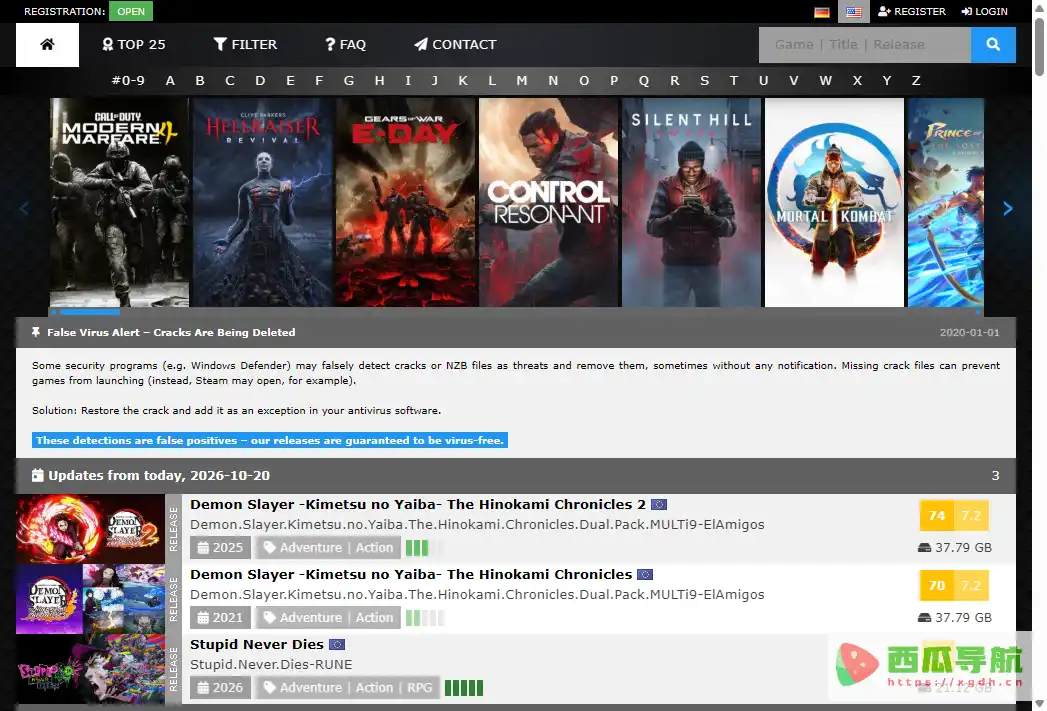Click the Login link
This screenshot has width=1047, height=711.
click(984, 11)
